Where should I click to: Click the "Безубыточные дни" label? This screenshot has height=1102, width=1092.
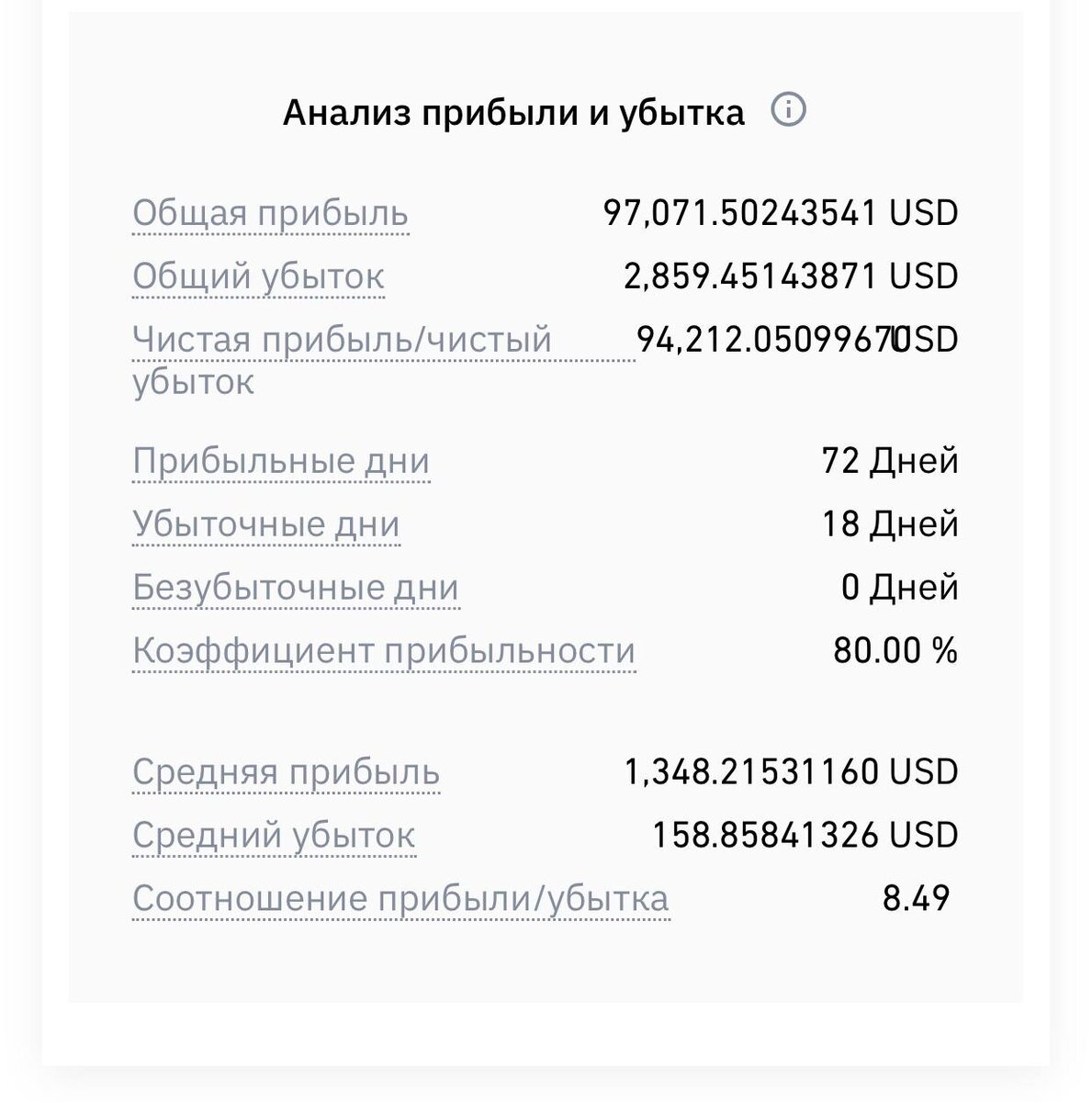point(296,588)
